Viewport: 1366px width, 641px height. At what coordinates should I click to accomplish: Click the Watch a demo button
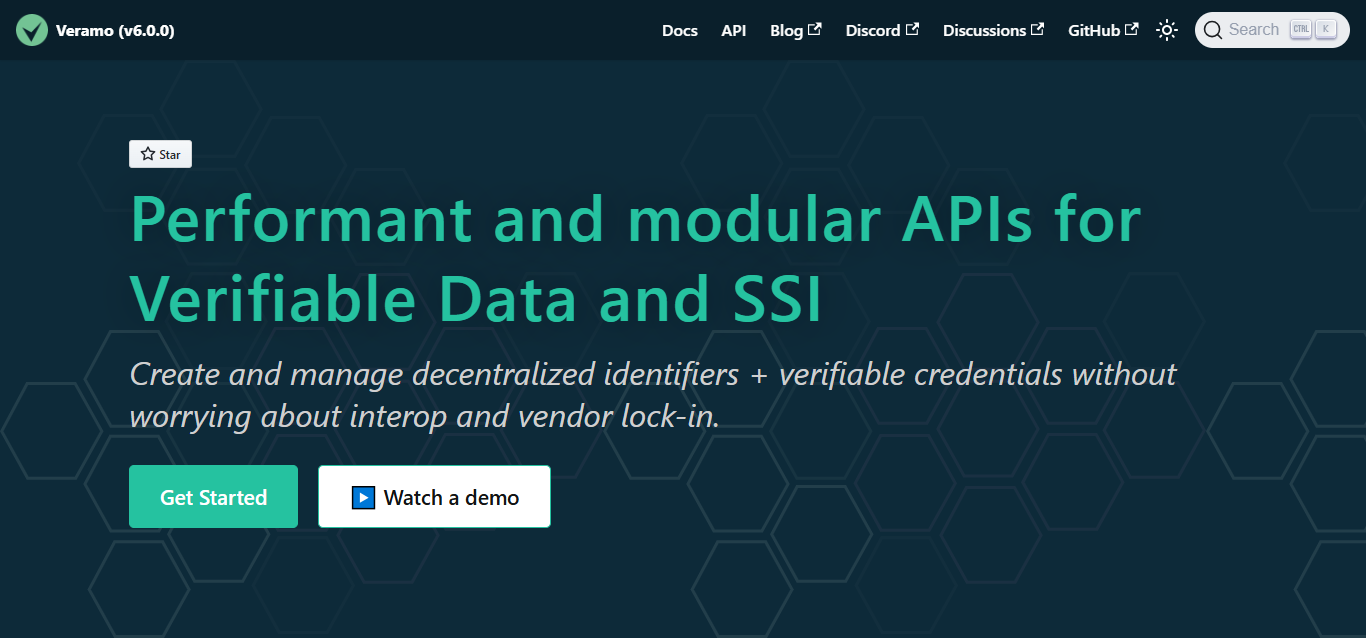click(x=434, y=497)
